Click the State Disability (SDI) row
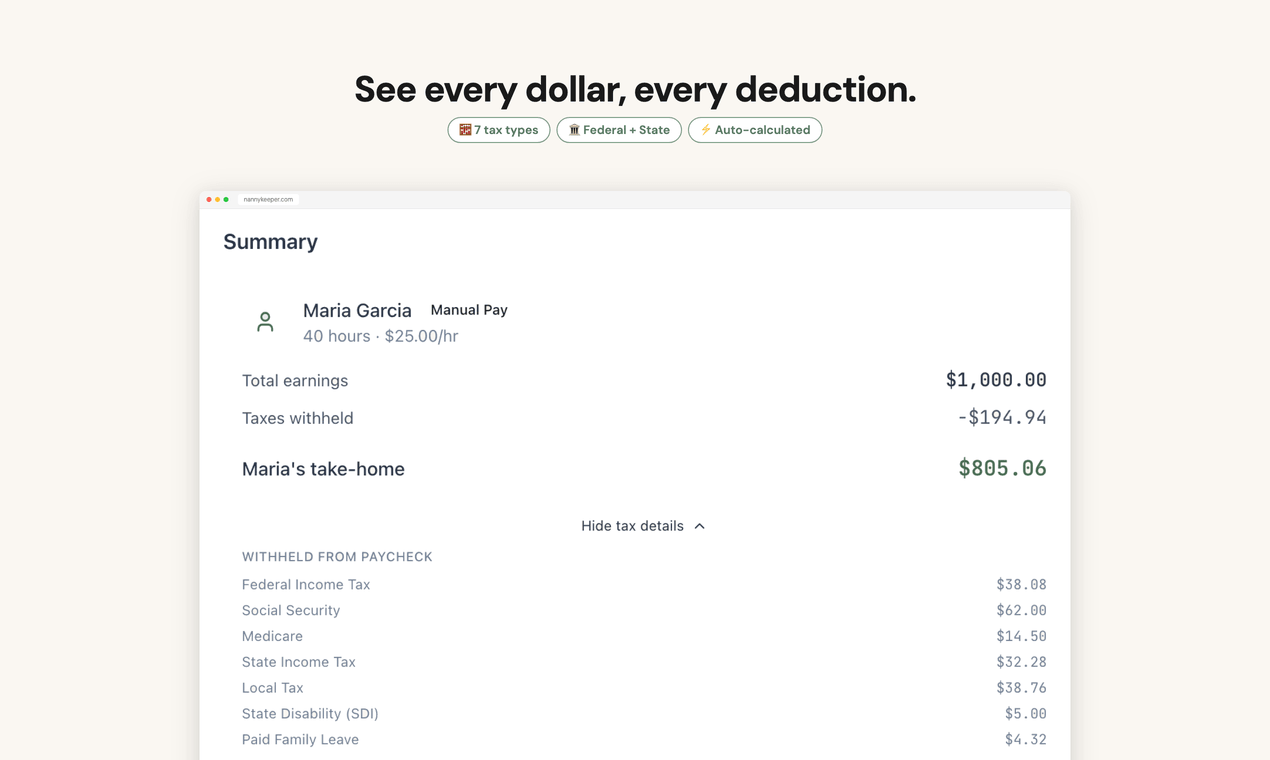 click(644, 714)
